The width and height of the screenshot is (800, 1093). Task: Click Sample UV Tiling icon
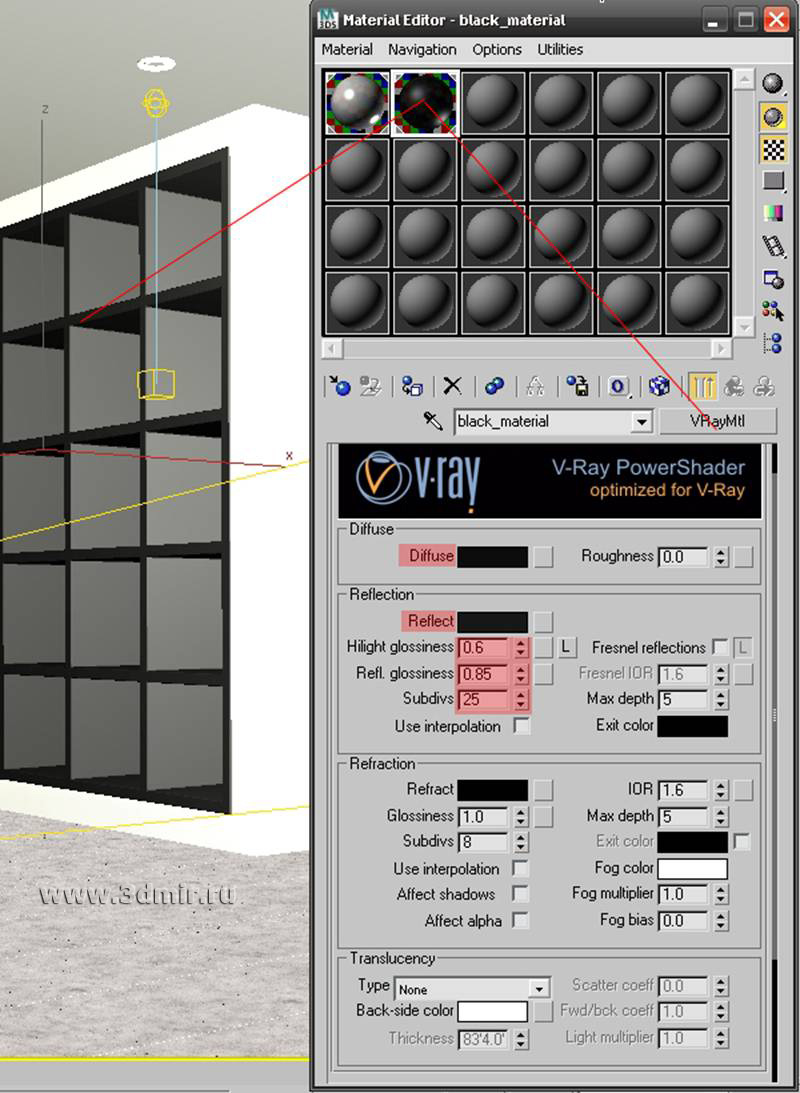[773, 181]
